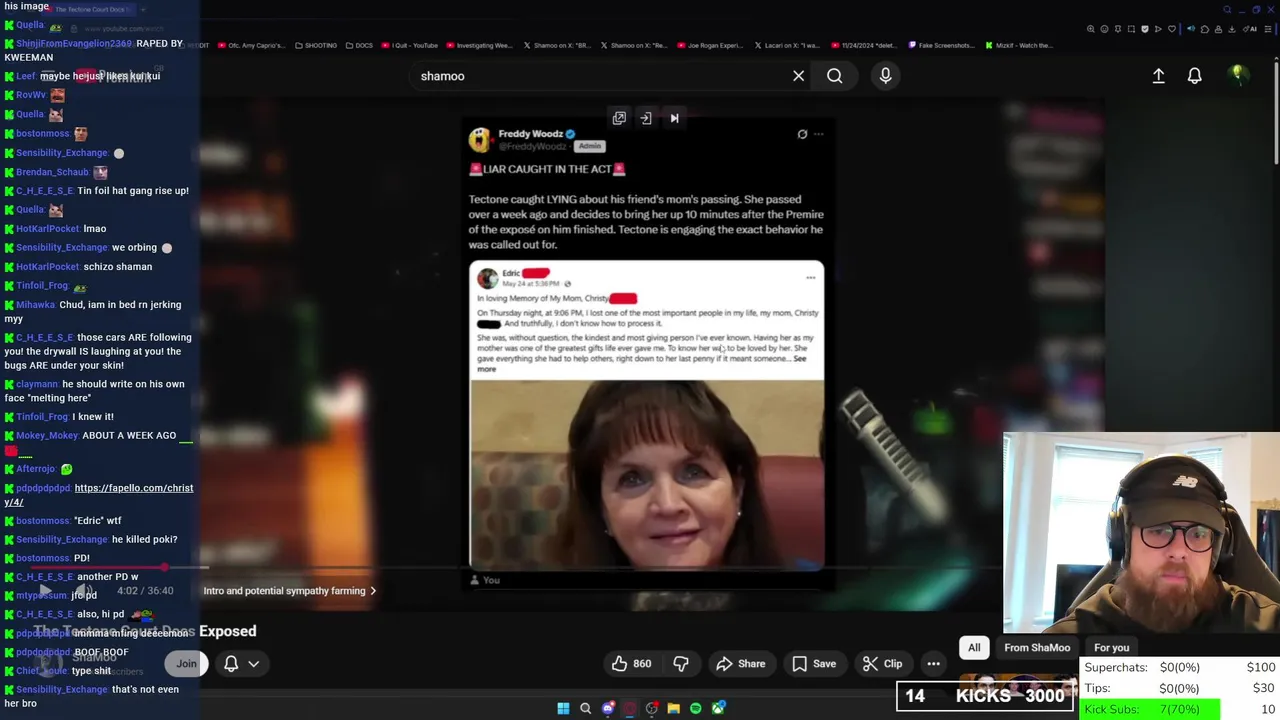This screenshot has width=1280, height=720.
Task: Open the SHOOTING bookmarks folder
Action: coord(315,45)
